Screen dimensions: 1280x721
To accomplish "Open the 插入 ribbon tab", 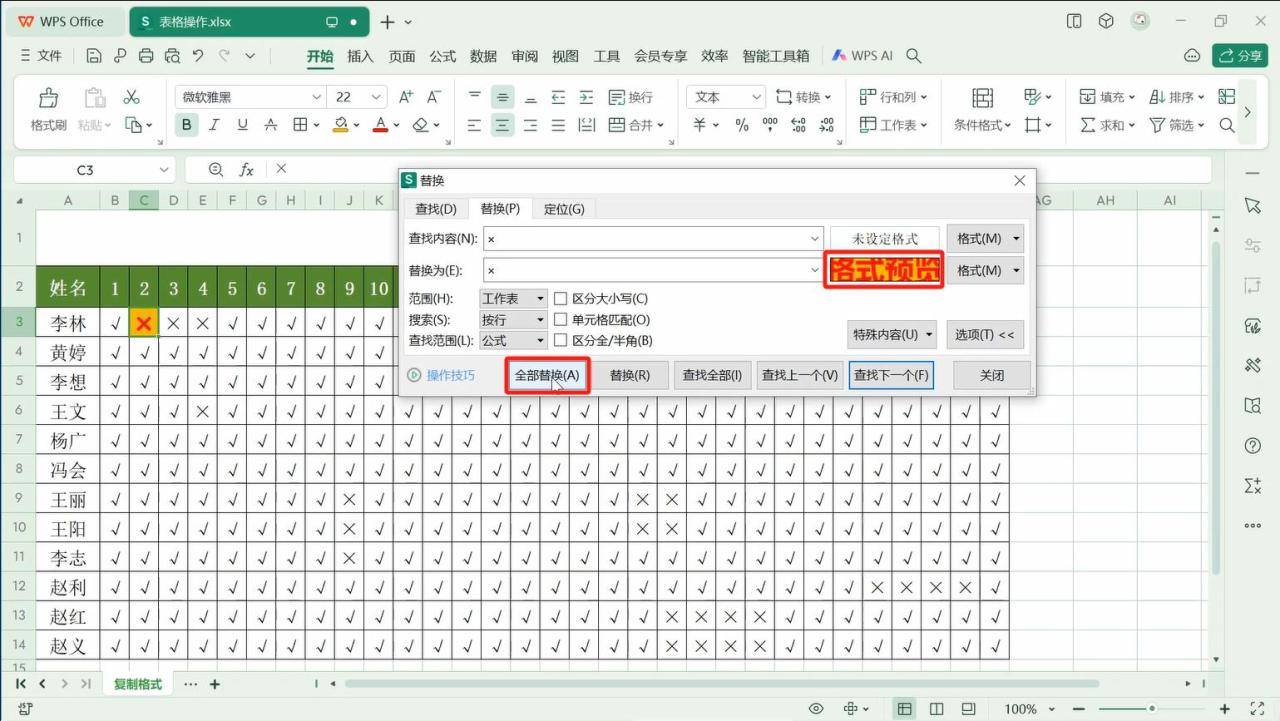I will pos(360,56).
